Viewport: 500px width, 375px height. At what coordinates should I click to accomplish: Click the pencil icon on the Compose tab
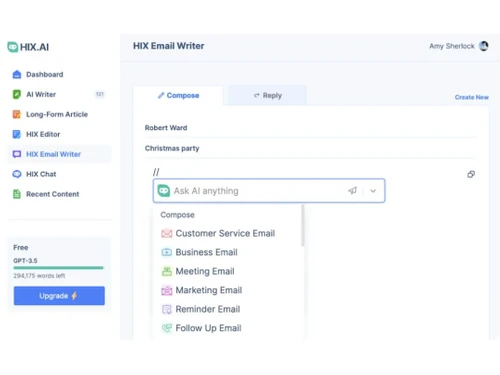pyautogui.click(x=161, y=95)
